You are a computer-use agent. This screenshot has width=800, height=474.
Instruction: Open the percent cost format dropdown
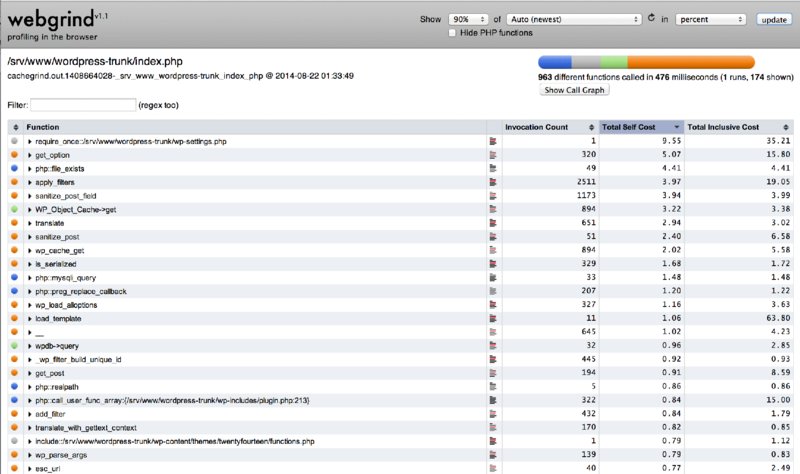710,19
